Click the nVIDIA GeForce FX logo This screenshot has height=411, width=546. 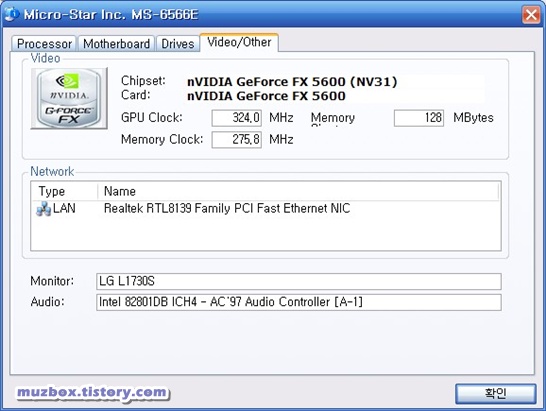tap(69, 98)
